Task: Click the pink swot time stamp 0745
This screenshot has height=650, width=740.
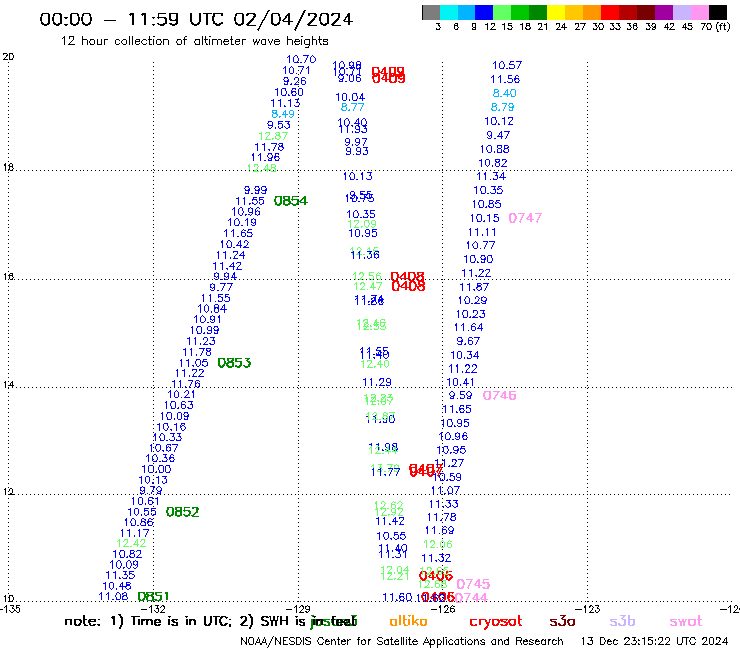Action: [x=473, y=584]
